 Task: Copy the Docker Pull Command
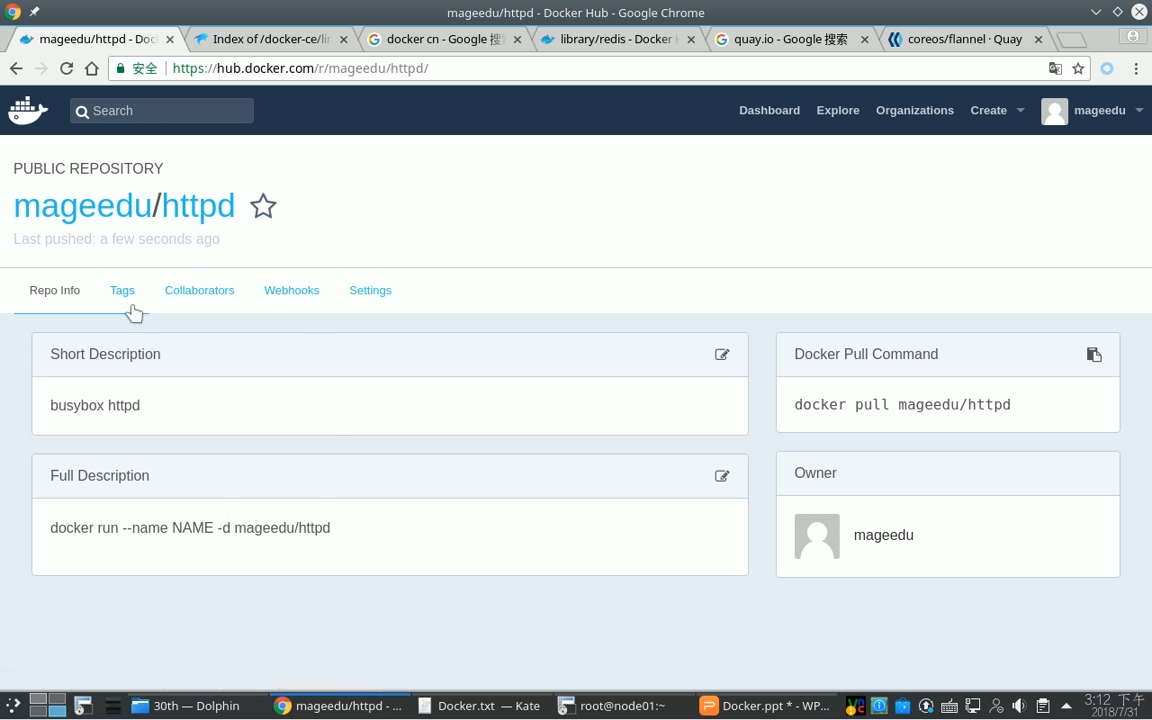click(x=1094, y=354)
